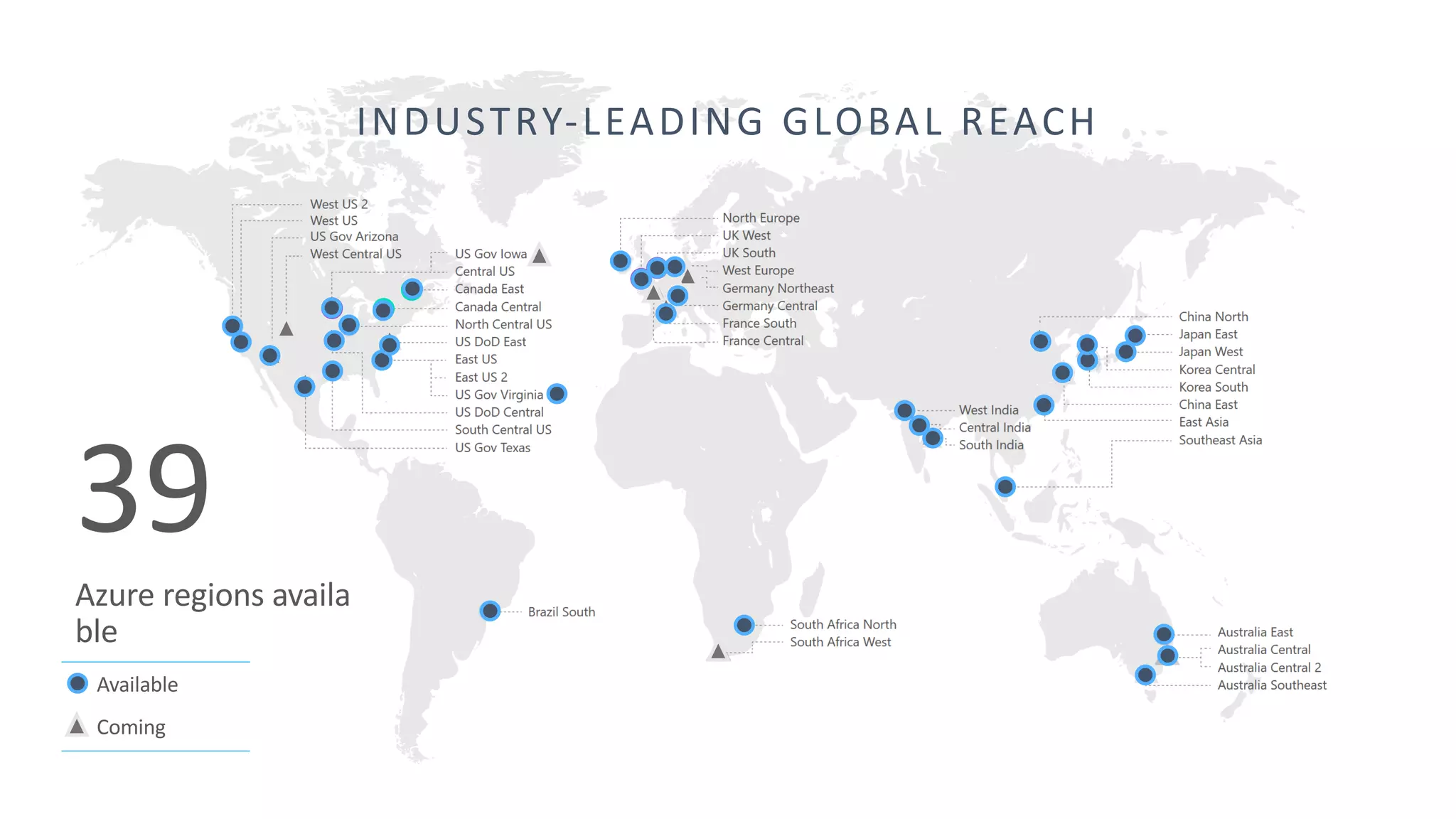Screen dimensions: 1456x819
Task: Click the Canada Central marker dot
Action: click(384, 309)
